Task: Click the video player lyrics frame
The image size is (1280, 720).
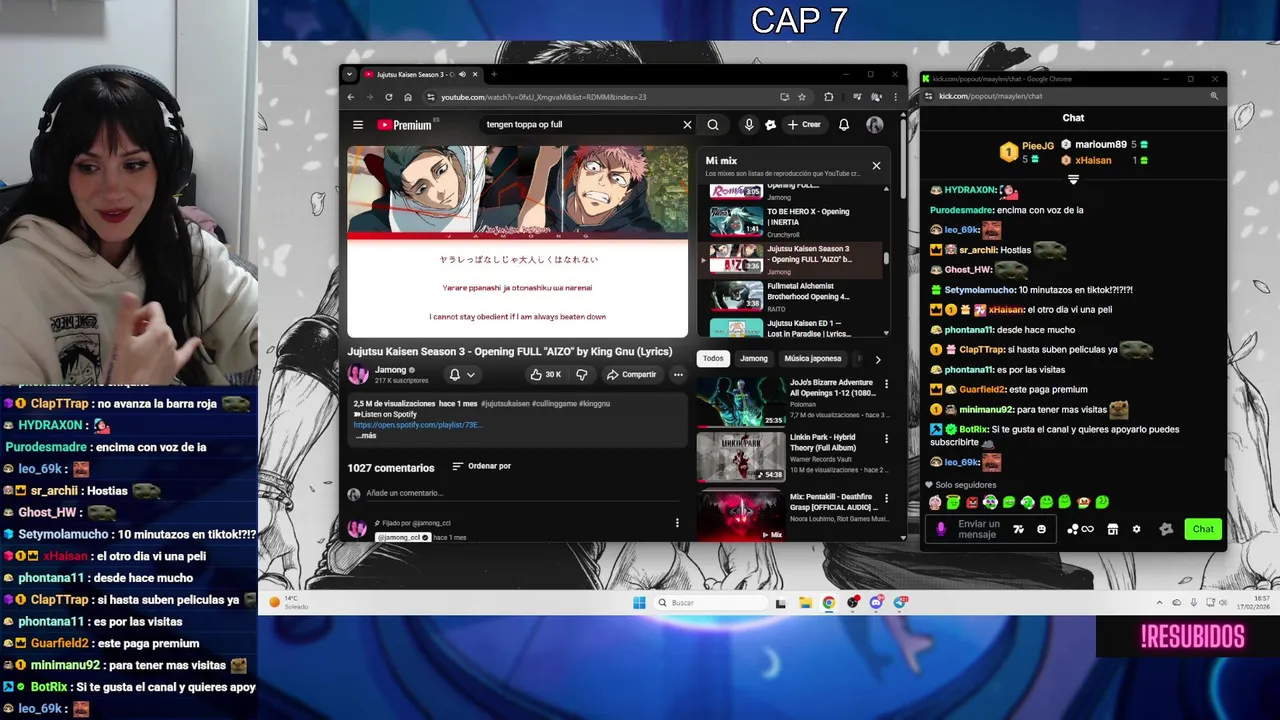Action: click(517, 242)
